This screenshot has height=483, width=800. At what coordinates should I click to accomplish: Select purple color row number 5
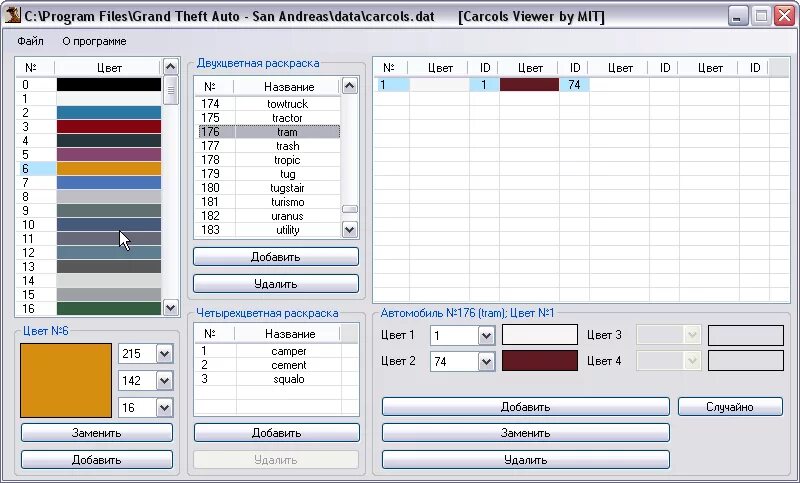click(x=89, y=155)
